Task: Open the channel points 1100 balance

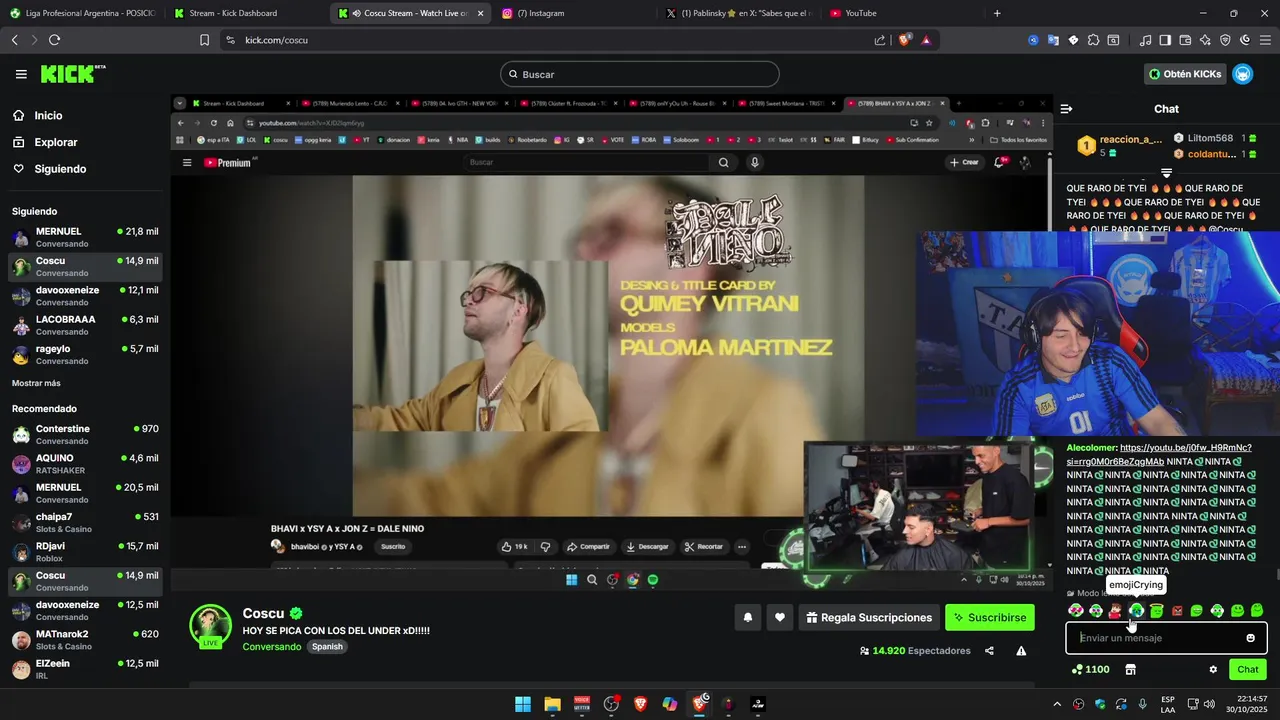Action: tap(1090, 669)
